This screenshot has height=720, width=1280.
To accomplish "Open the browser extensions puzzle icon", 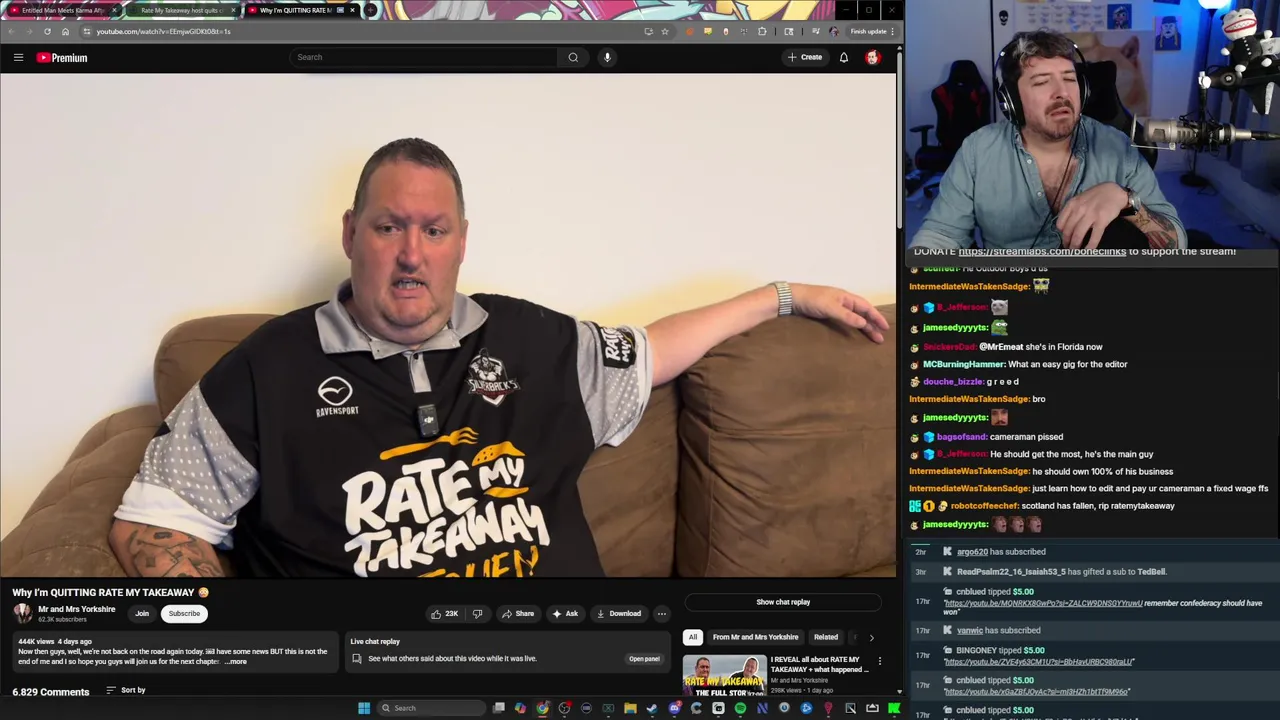I will pyautogui.click(x=763, y=31).
